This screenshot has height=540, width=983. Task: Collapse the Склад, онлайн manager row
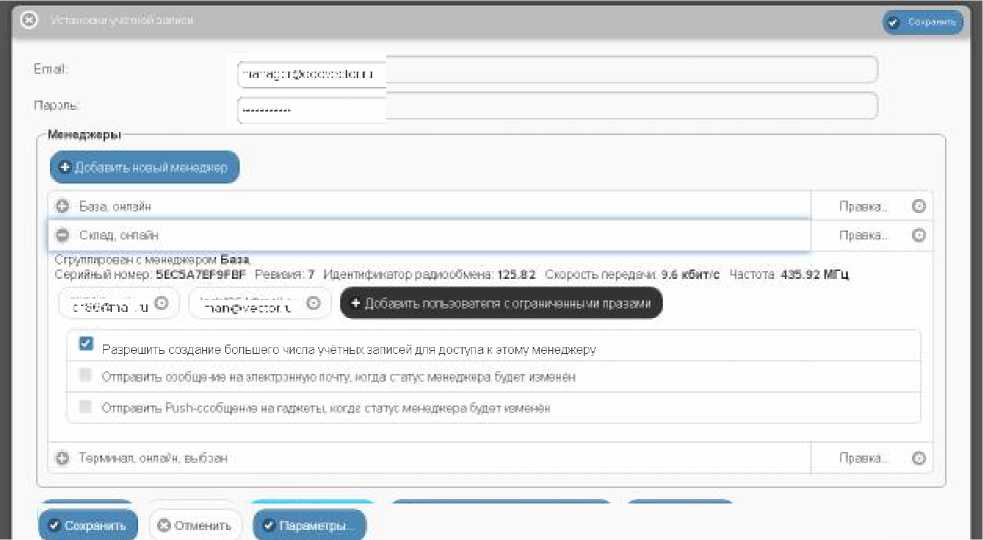(62, 235)
